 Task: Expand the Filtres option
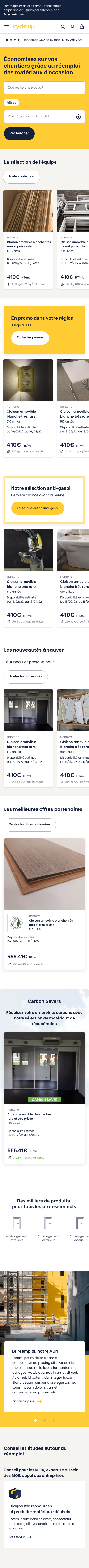(11, 102)
